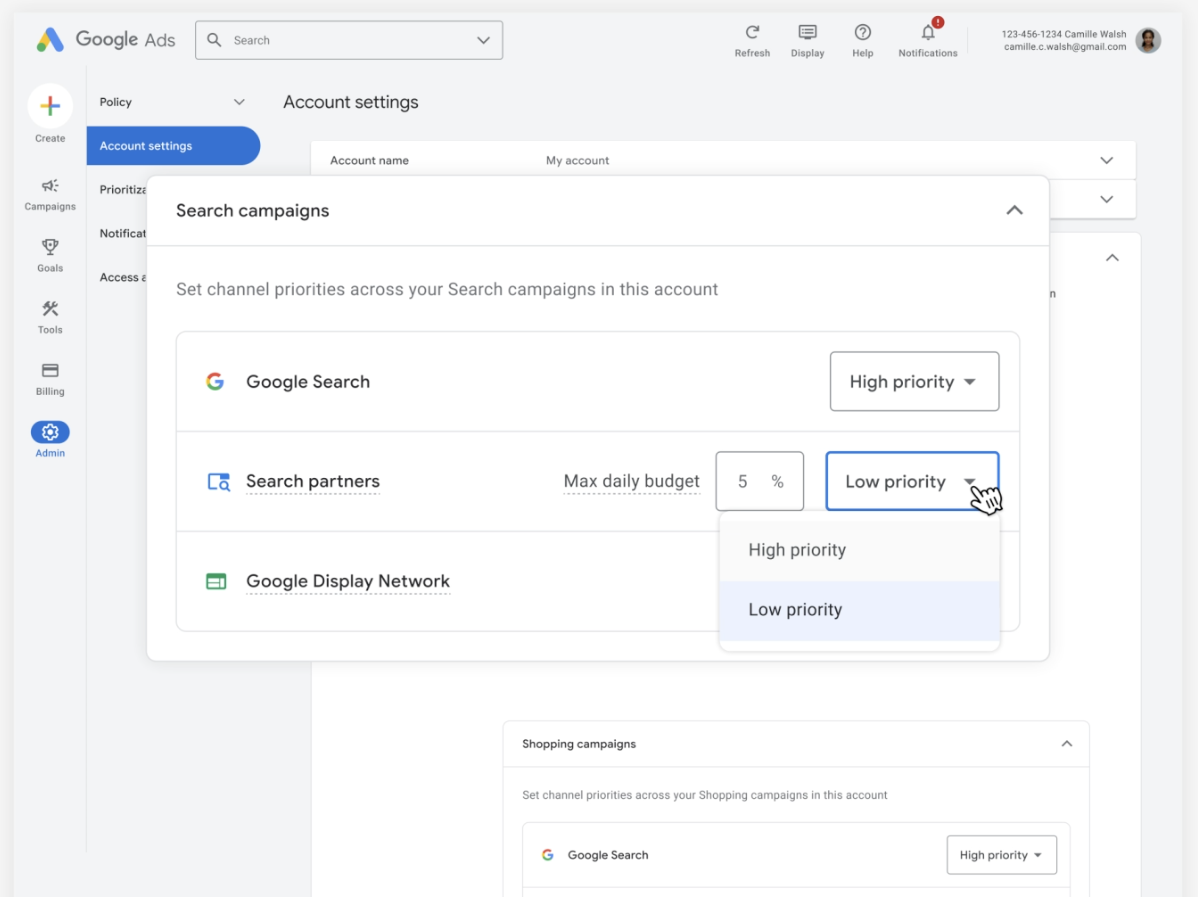This screenshot has height=904, width=1198.
Task: Click the Google Search label in Search campaigns
Action: 308,381
